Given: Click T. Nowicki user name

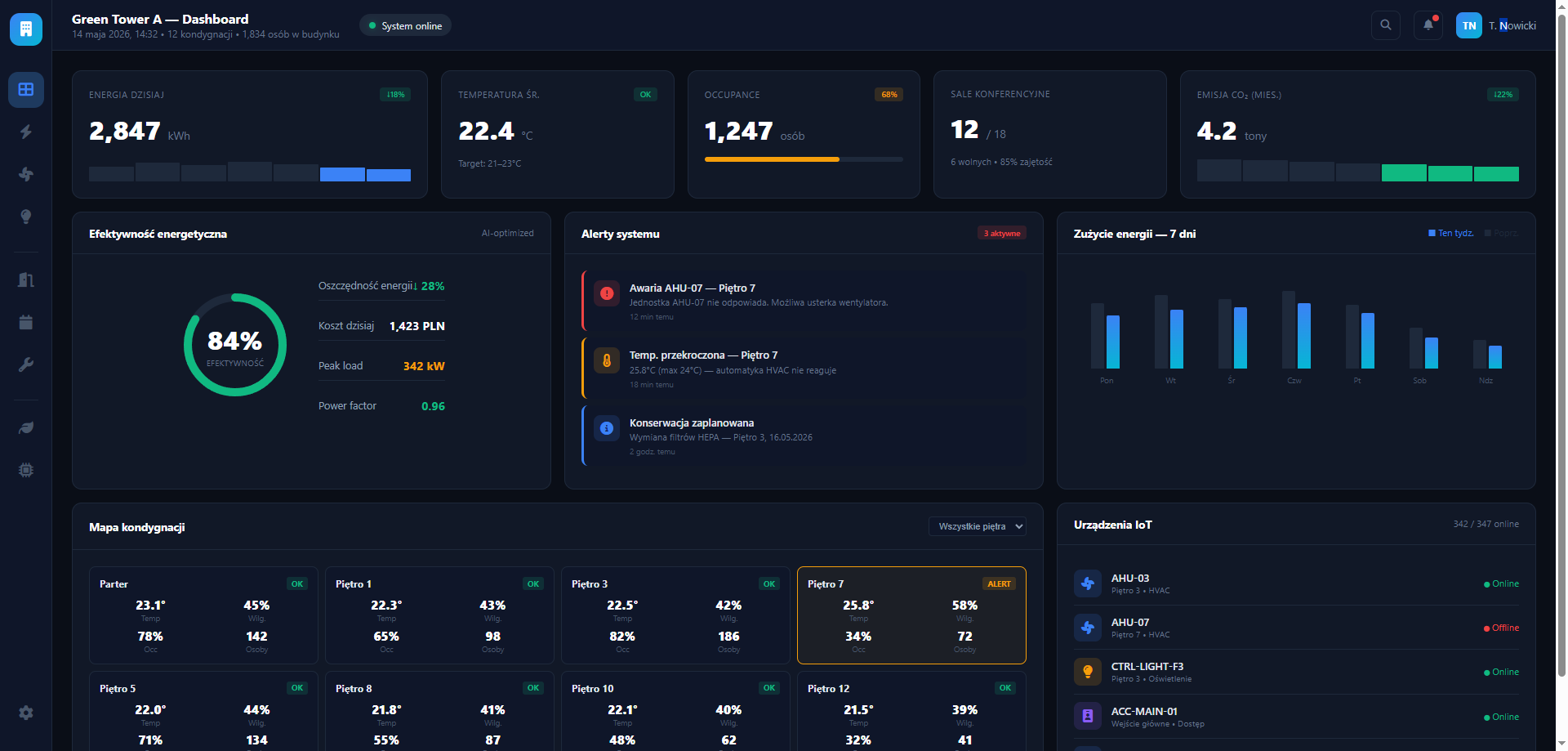Looking at the screenshot, I should [1512, 25].
